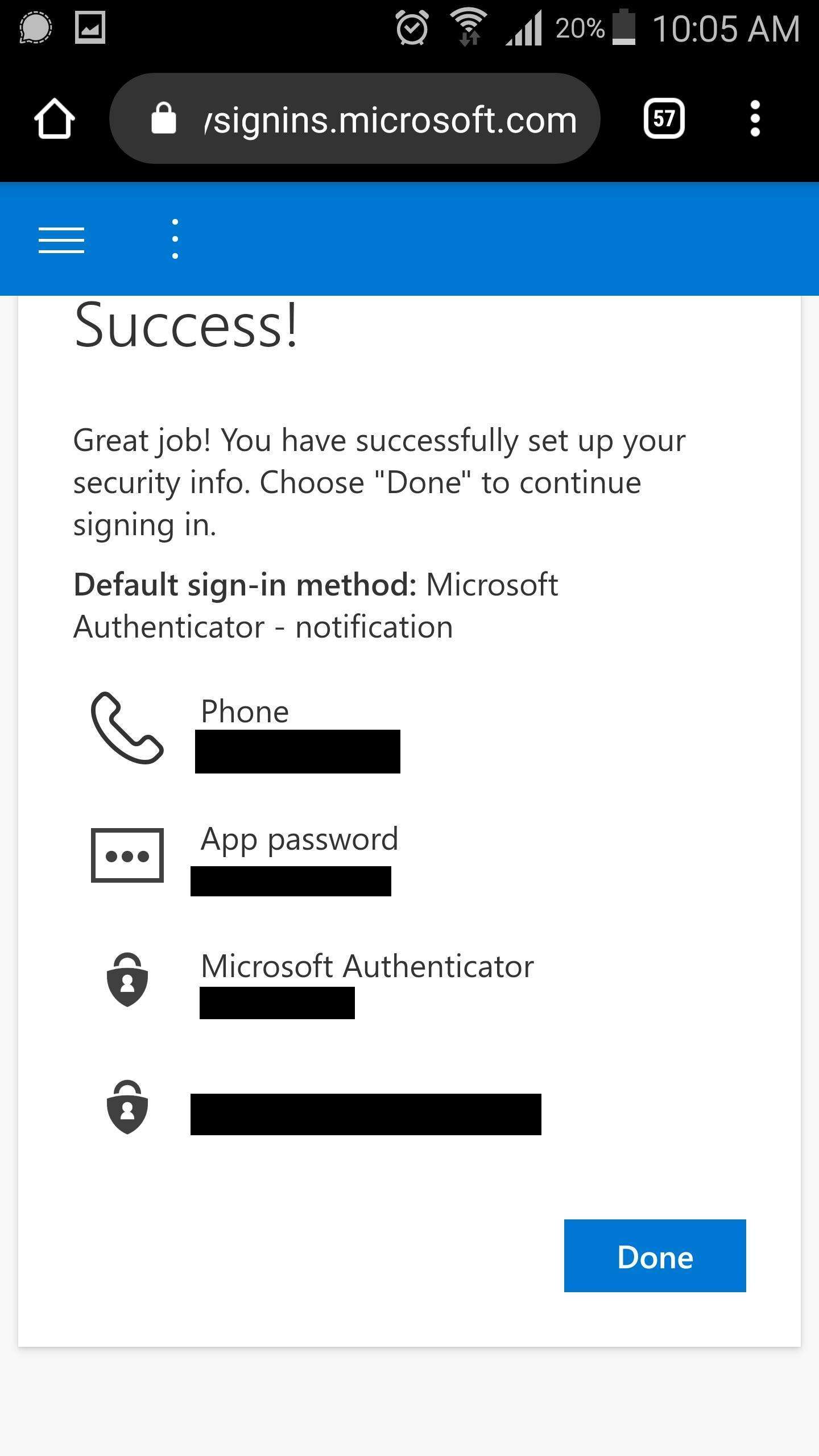Tap the browser home icon
This screenshot has height=1456, width=819.
[54, 118]
